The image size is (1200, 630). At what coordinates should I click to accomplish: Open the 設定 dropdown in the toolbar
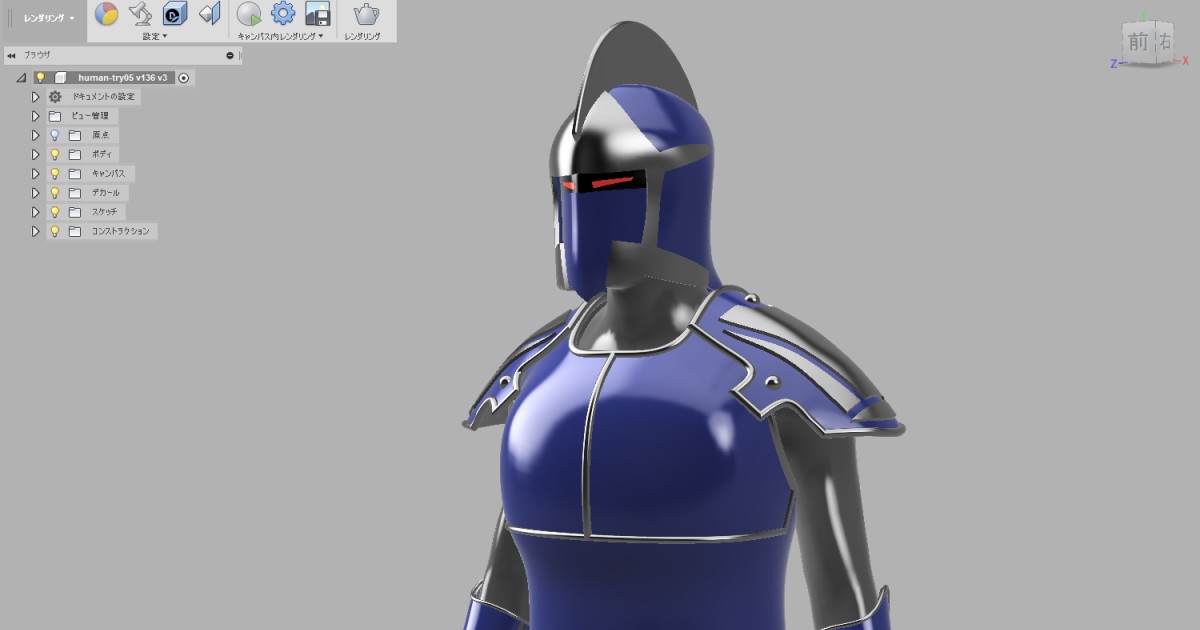152,34
